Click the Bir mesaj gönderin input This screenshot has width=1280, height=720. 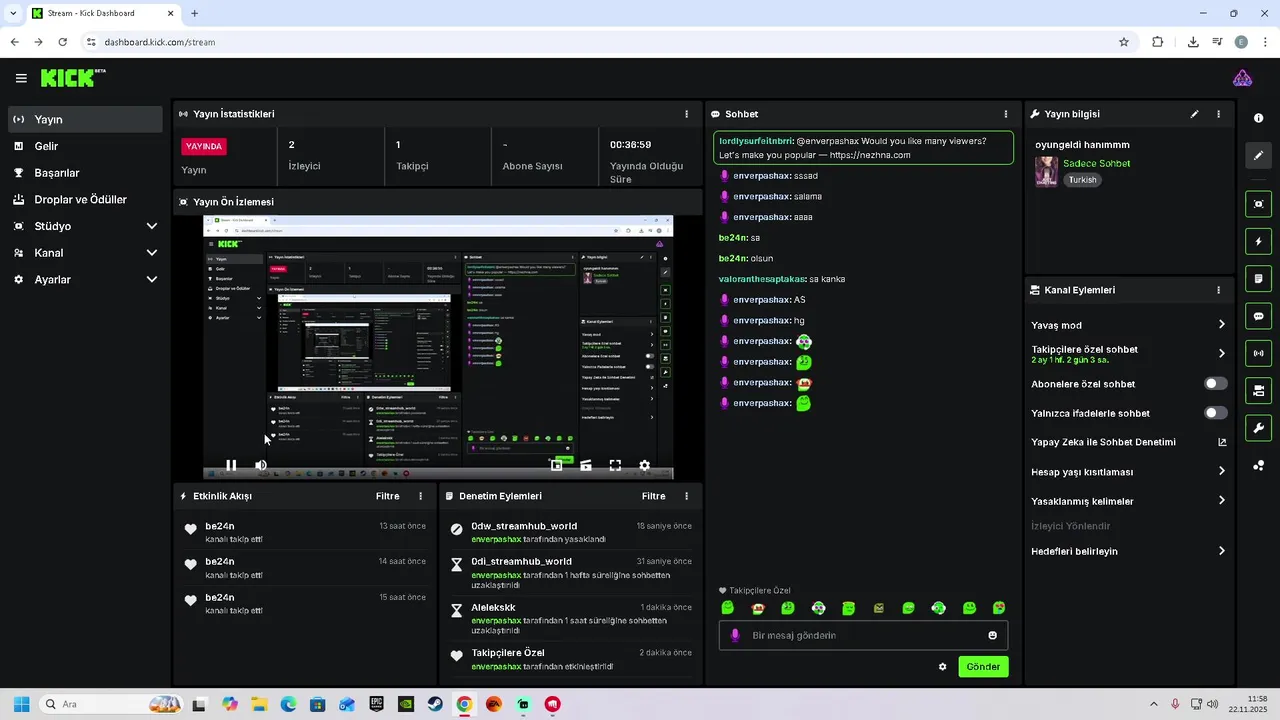[x=863, y=635]
